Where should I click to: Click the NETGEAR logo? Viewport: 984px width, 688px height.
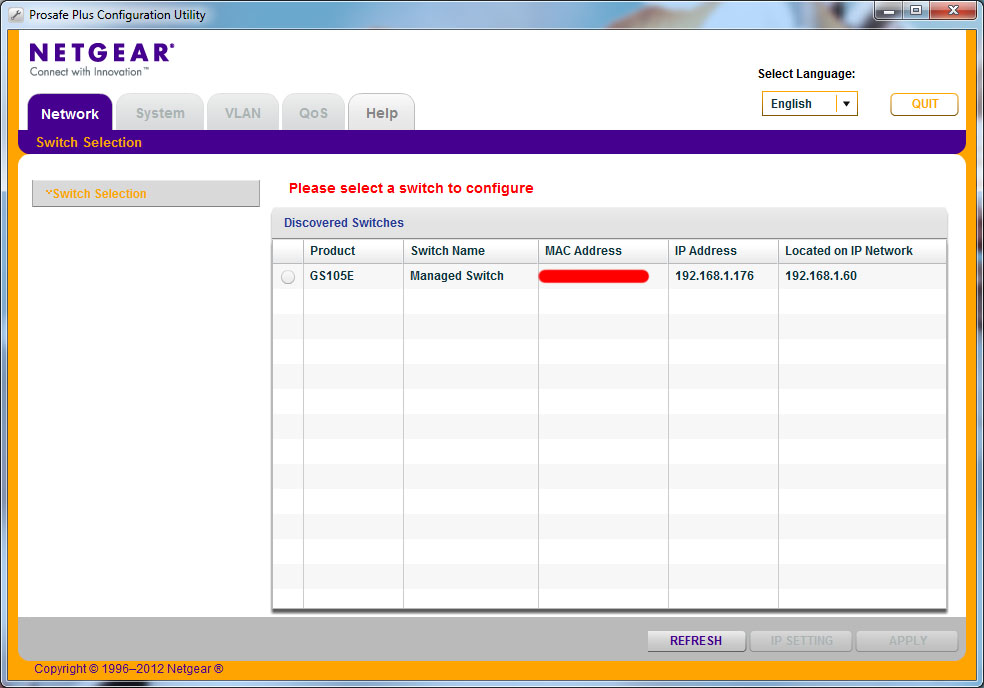click(x=102, y=59)
